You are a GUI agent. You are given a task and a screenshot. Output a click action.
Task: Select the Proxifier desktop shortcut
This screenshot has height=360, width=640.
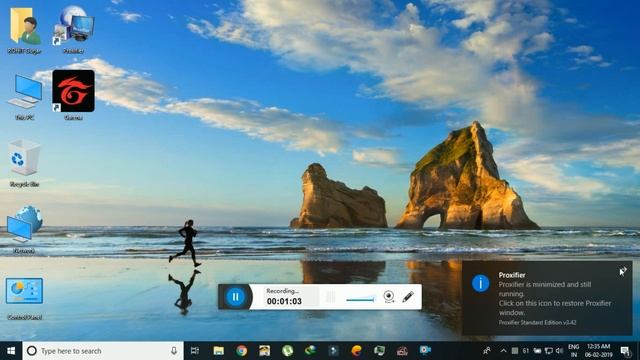[73, 29]
